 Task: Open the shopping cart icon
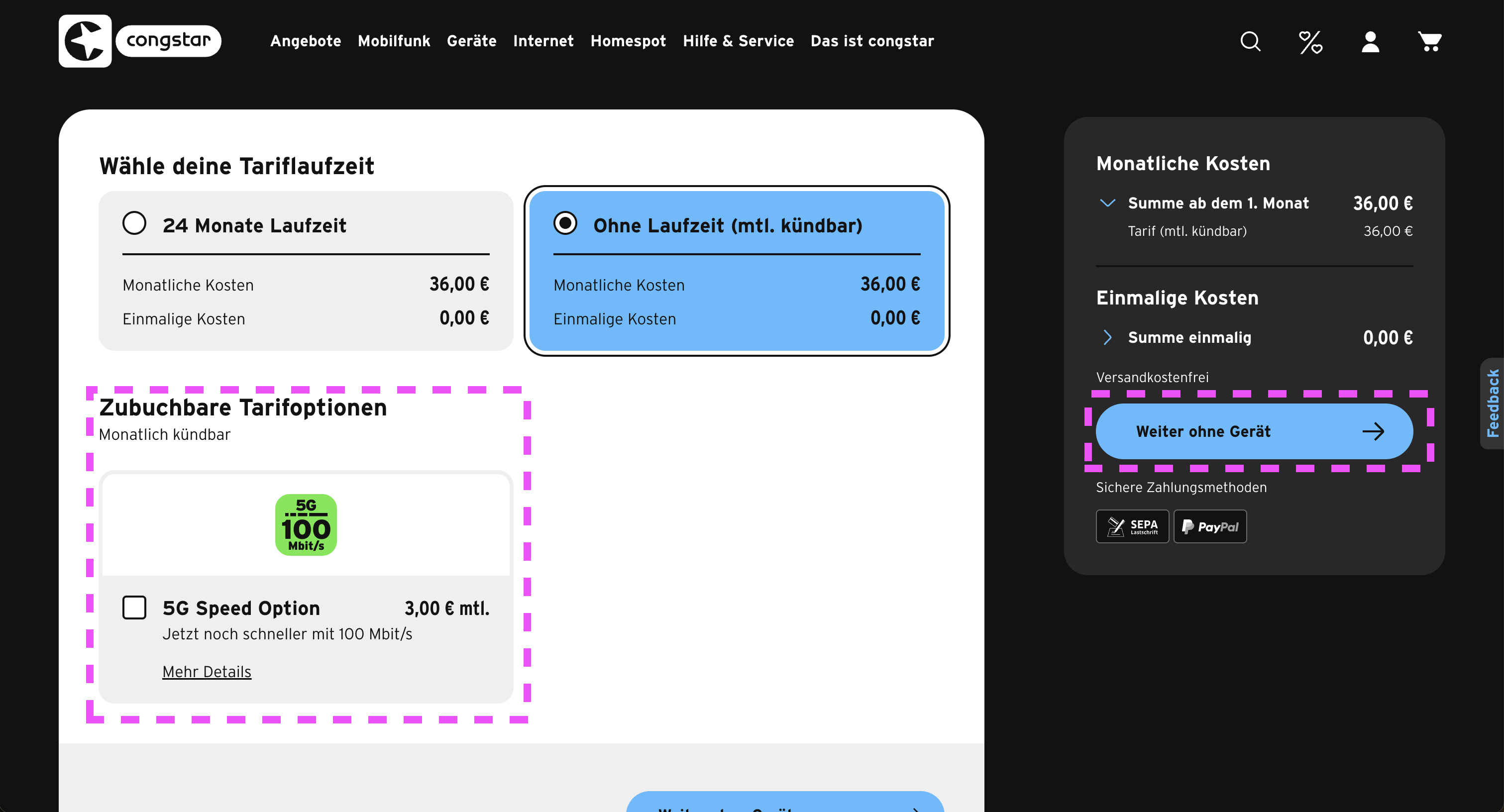tap(1429, 41)
